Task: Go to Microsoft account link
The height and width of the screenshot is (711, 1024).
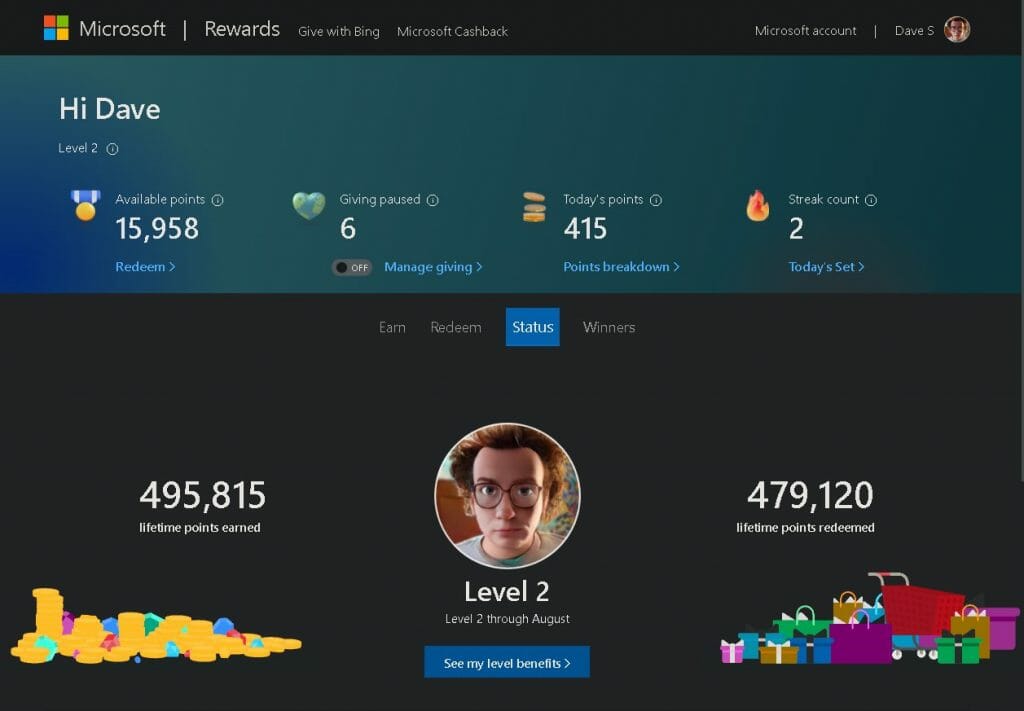Action: click(x=805, y=31)
